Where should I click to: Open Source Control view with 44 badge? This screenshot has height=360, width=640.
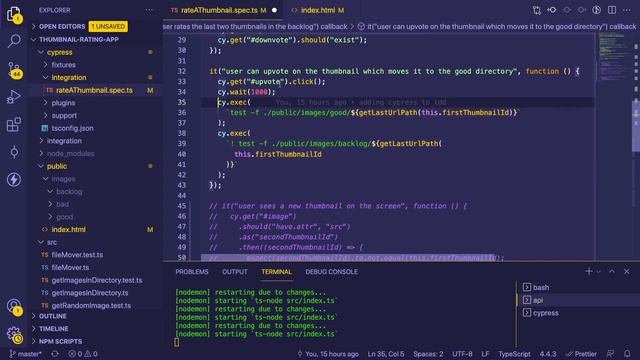pos(14,69)
